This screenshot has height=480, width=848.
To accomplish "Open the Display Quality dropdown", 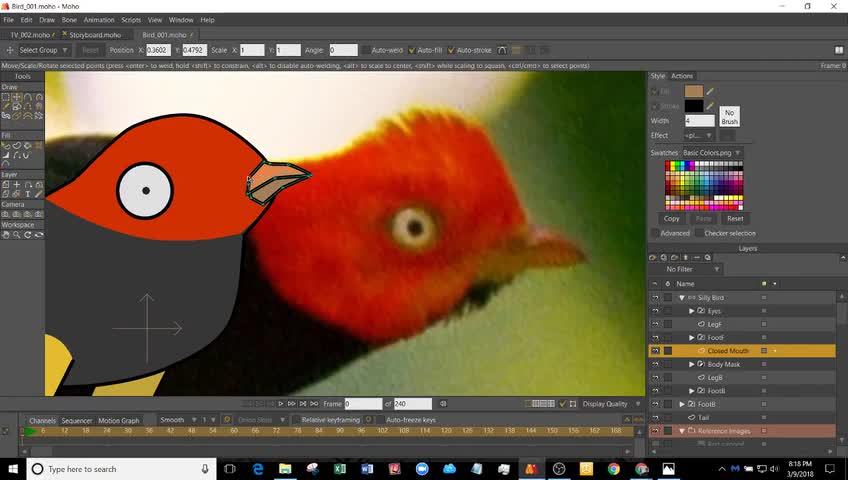I will (611, 404).
